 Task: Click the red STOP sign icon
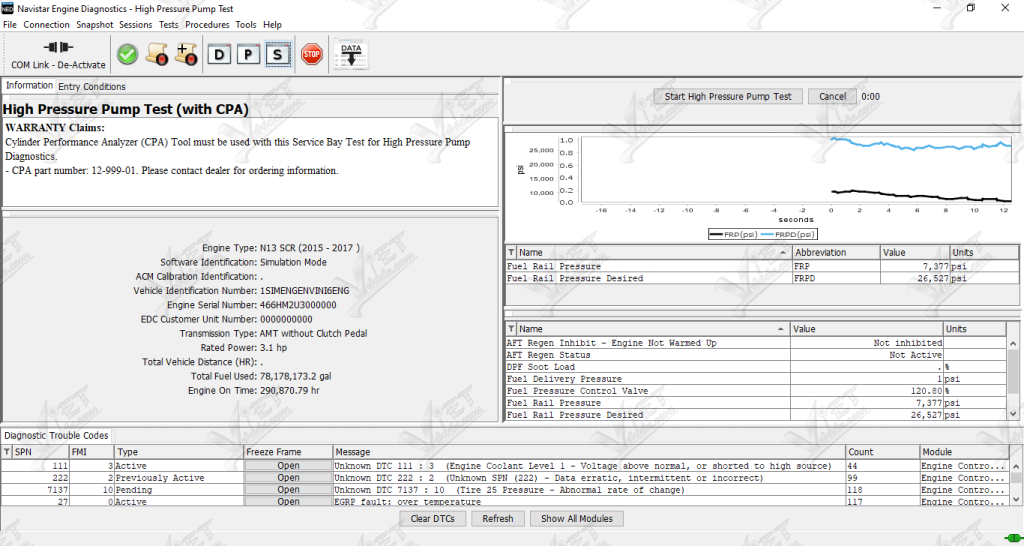[312, 54]
